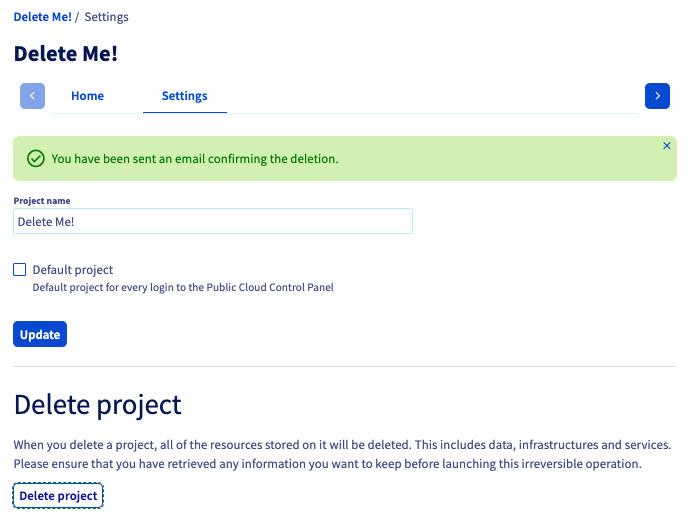Click the outlined Delete project button
This screenshot has height=515, width=688.
58,496
